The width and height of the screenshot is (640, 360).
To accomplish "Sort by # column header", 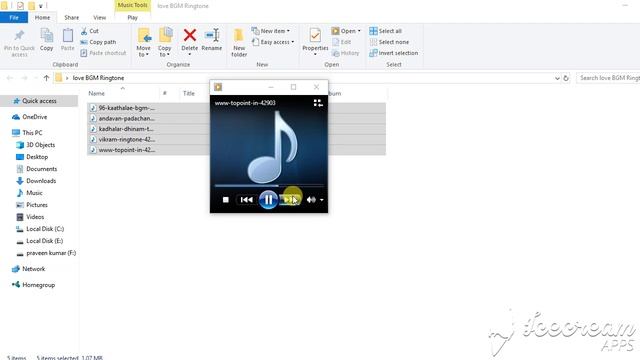I will pyautogui.click(x=165, y=93).
